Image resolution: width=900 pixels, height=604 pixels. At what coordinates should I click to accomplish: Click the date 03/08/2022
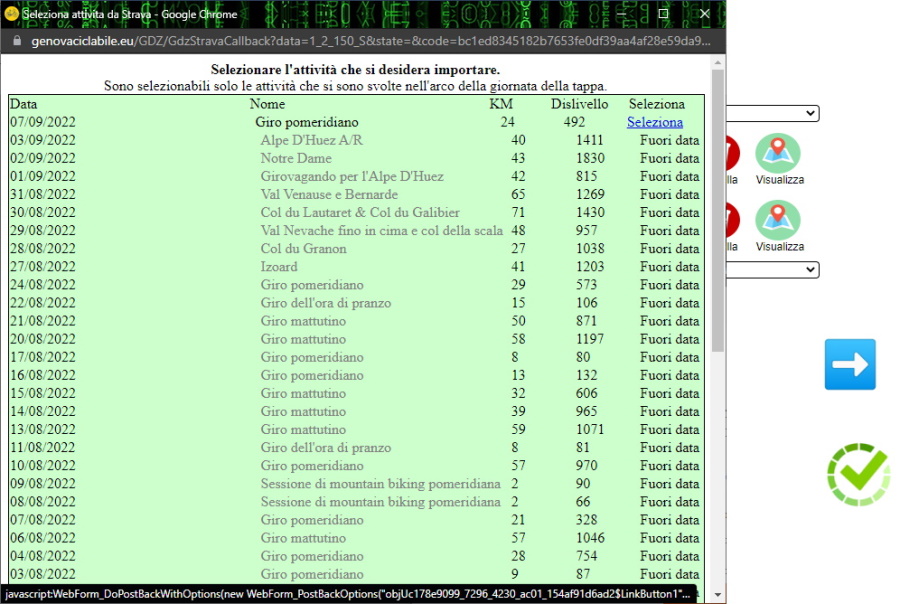click(43, 574)
